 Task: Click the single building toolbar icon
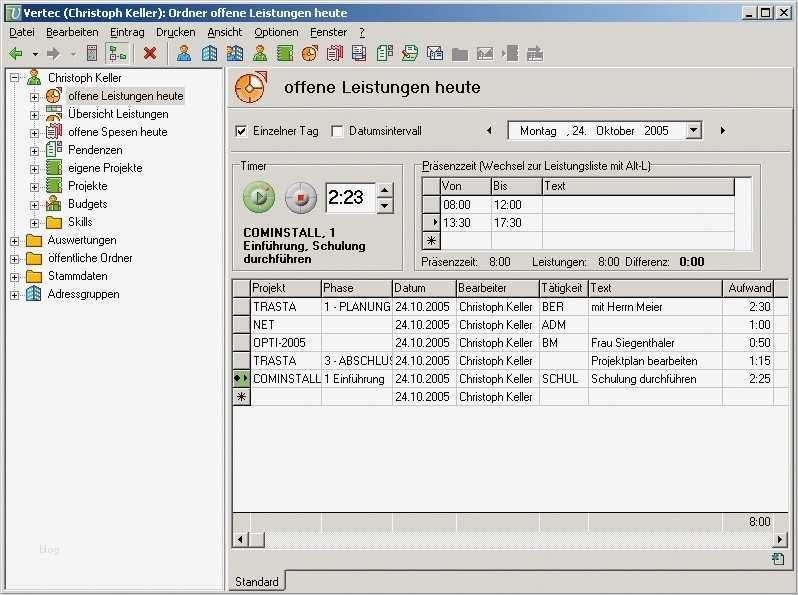[209, 53]
